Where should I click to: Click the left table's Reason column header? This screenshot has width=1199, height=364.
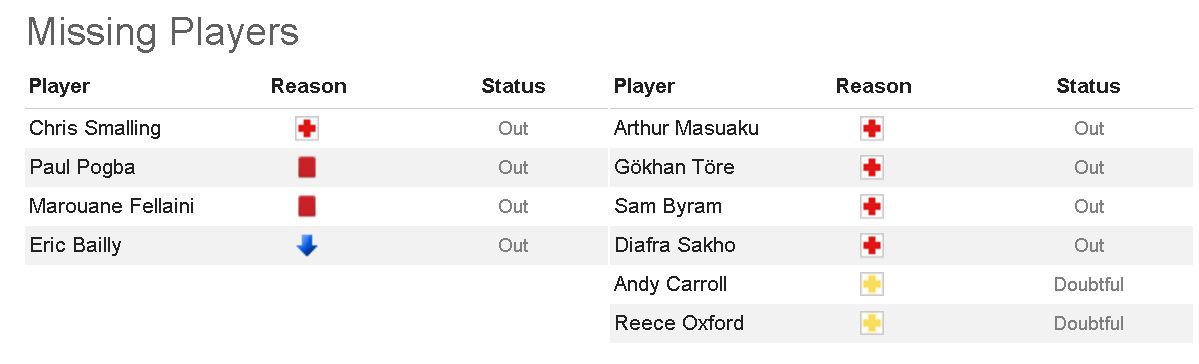click(308, 86)
